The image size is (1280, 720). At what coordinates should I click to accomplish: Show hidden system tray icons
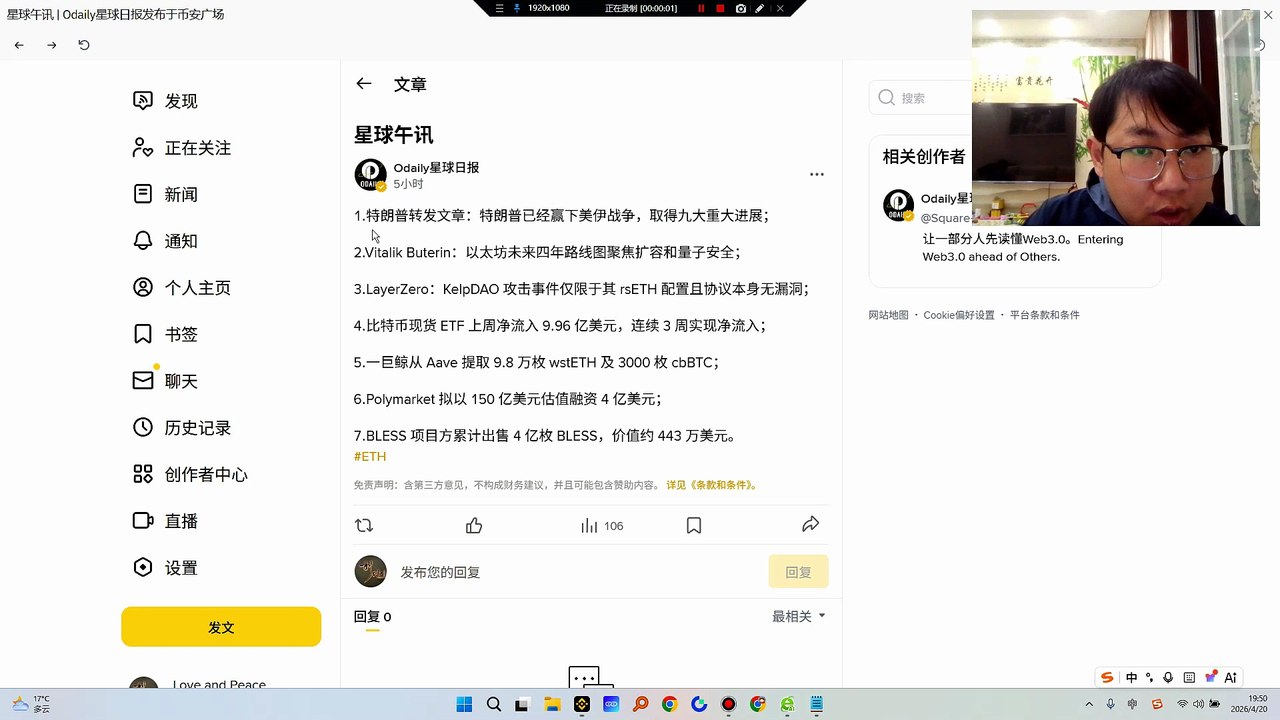pos(1089,705)
